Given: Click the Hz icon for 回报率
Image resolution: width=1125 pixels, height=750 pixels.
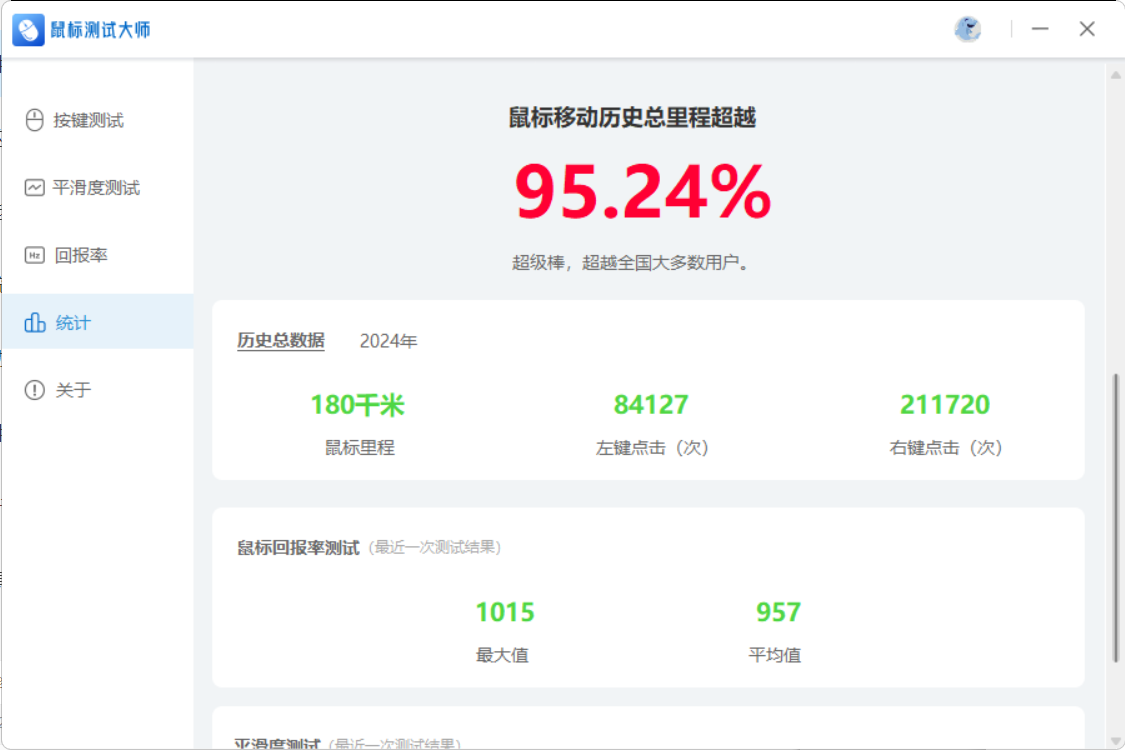Looking at the screenshot, I should [34, 255].
